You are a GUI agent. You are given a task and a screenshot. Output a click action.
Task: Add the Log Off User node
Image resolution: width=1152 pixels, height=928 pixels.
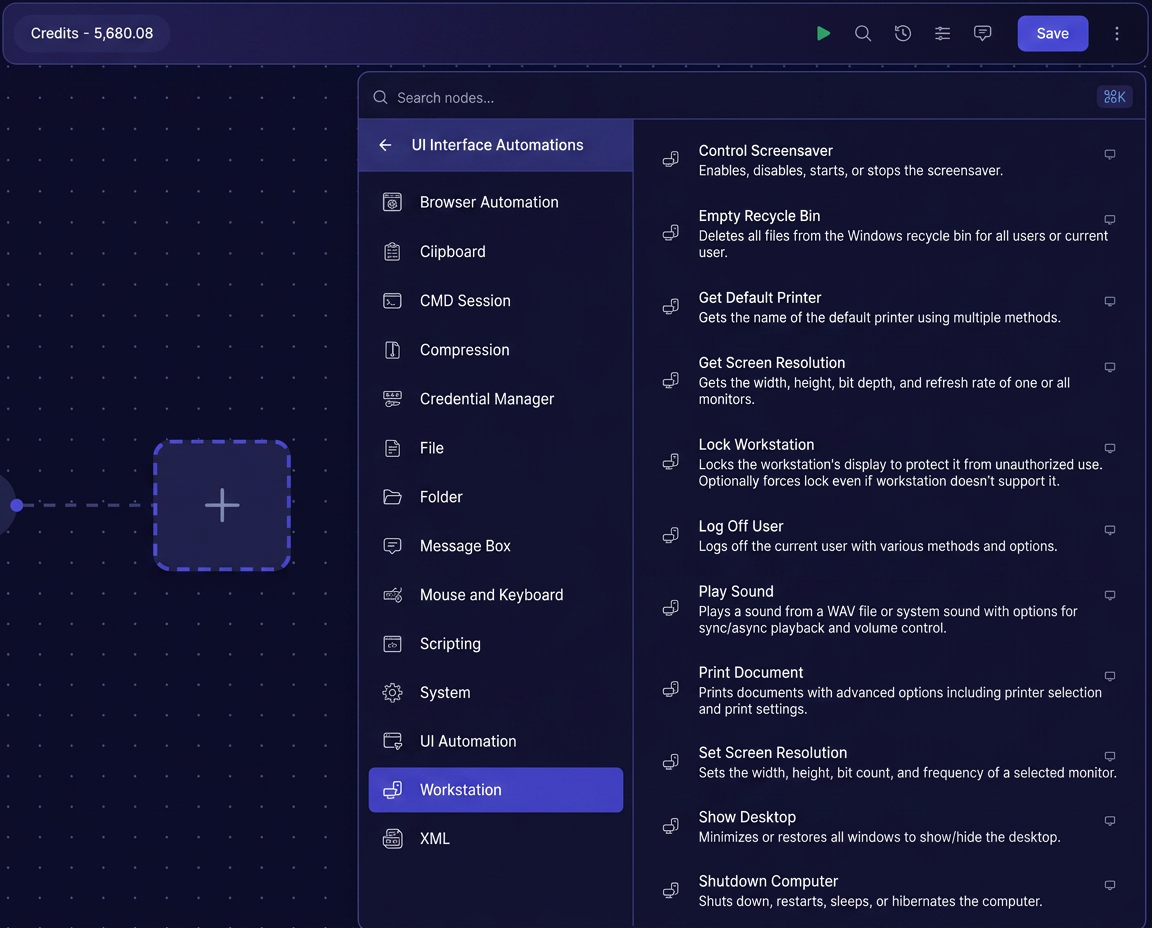tap(889, 536)
